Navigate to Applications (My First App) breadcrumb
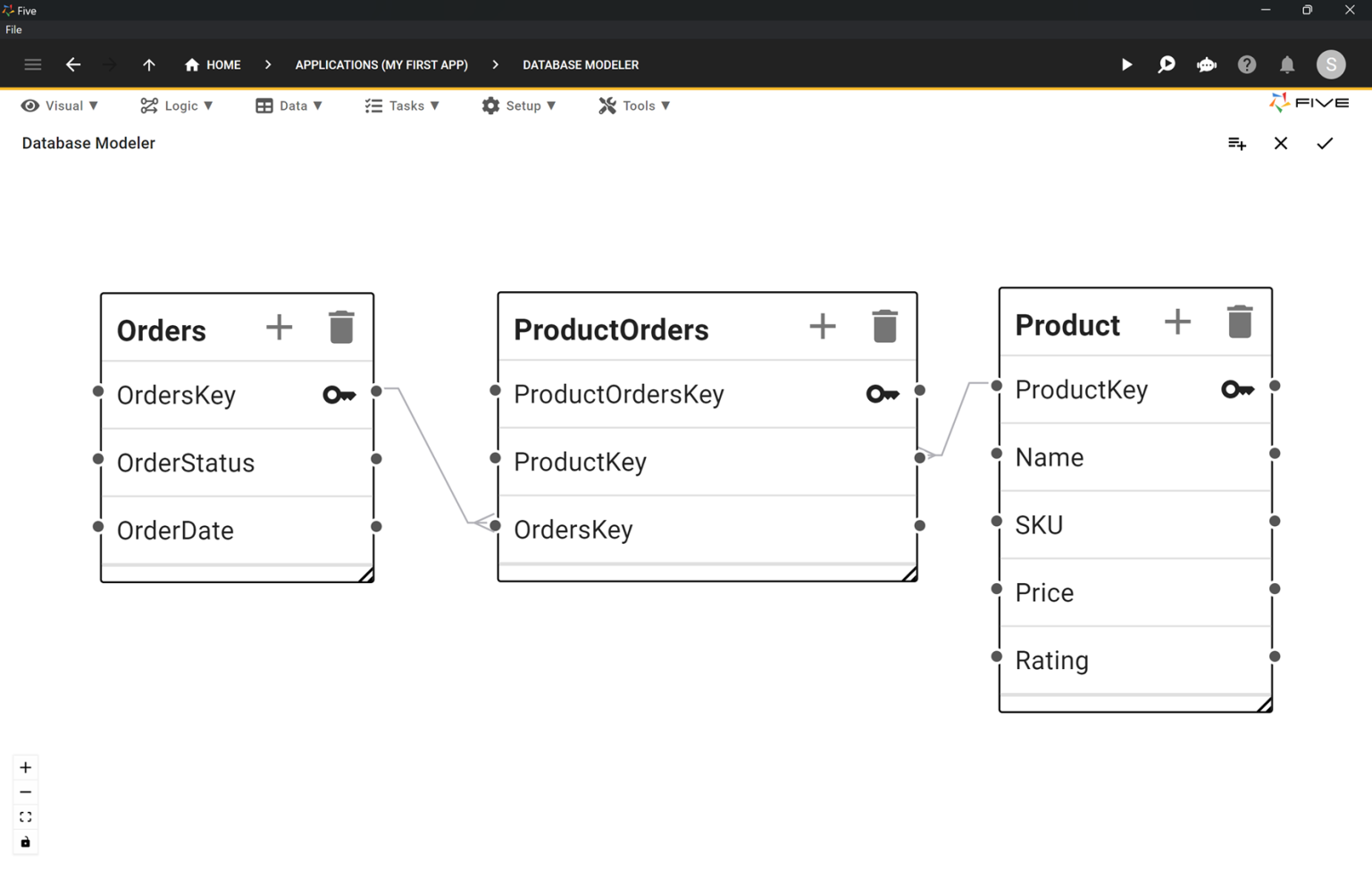The height and width of the screenshot is (869, 1372). tap(381, 64)
